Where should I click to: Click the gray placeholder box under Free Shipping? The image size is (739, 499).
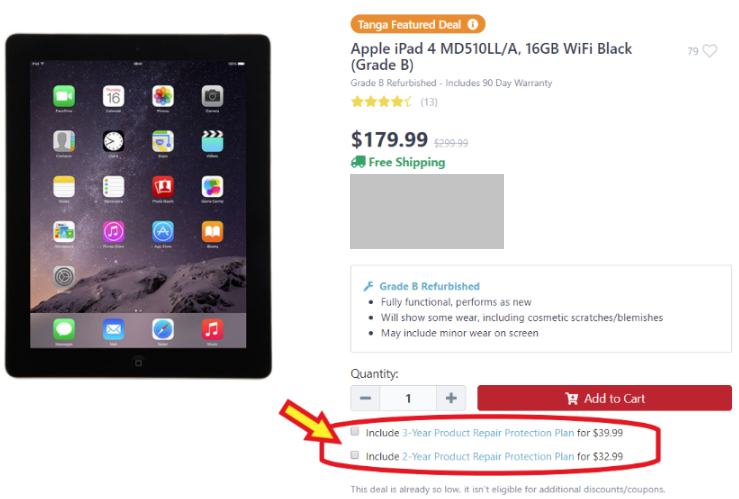[427, 211]
